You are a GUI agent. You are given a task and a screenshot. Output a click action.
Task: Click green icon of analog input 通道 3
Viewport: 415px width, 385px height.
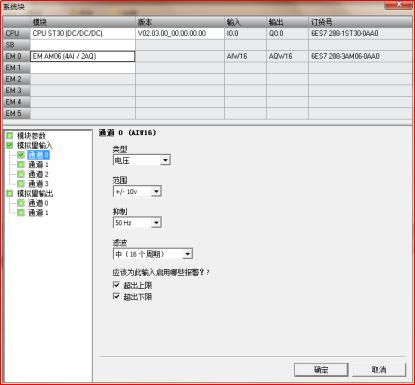point(21,184)
